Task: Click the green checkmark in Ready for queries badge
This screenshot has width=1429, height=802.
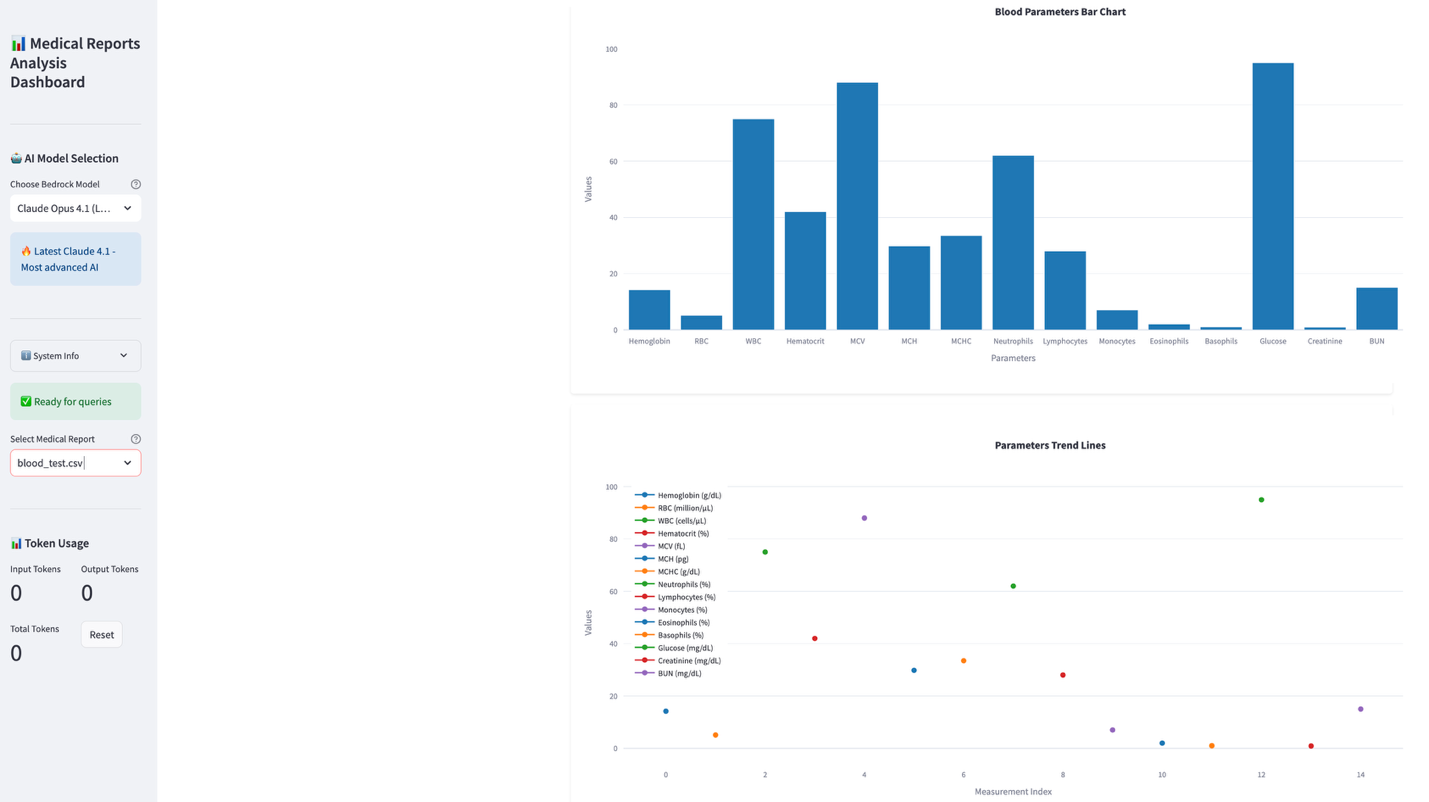Action: pyautogui.click(x=25, y=399)
